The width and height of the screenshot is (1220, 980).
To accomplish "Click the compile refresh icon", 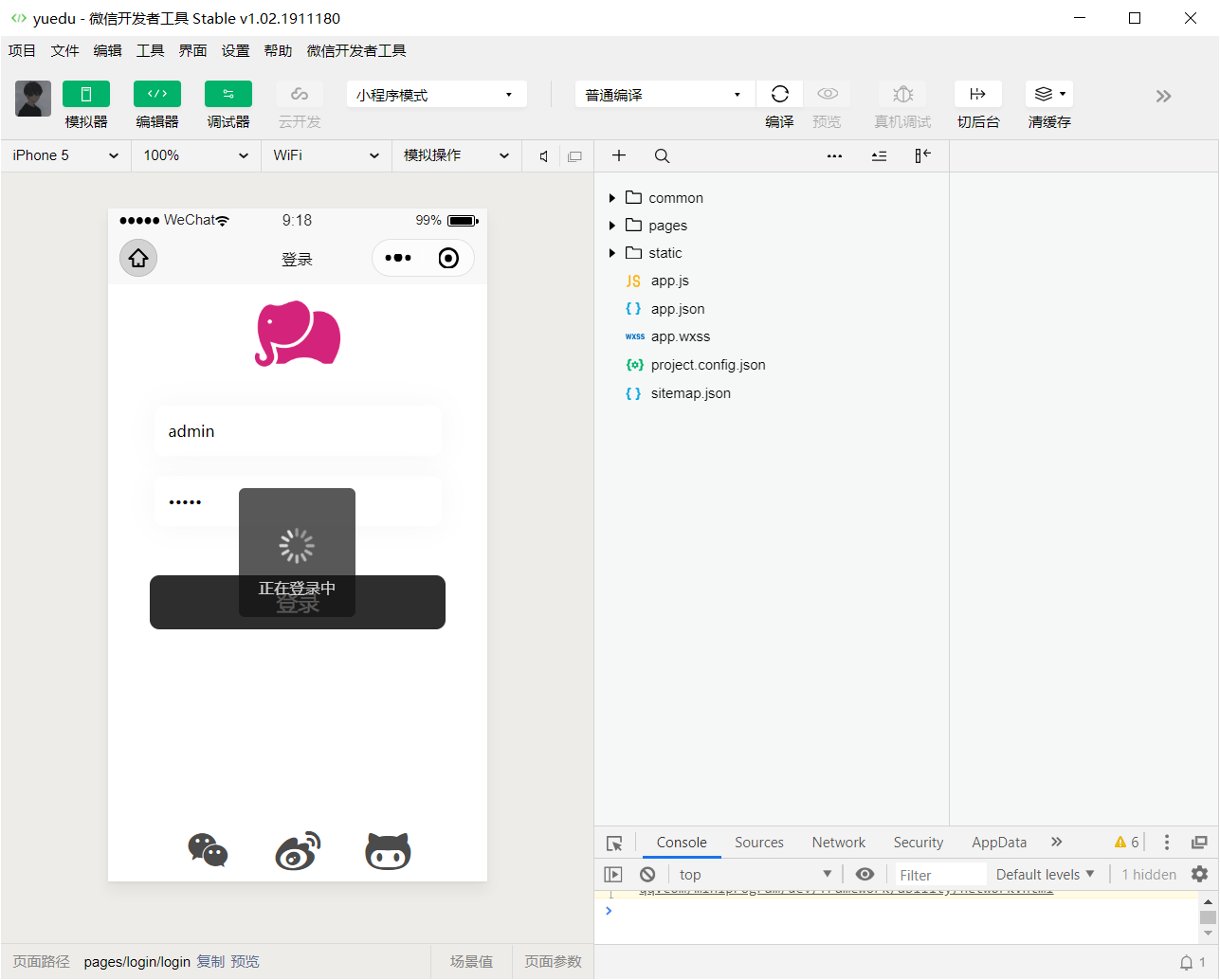I will [x=779, y=94].
